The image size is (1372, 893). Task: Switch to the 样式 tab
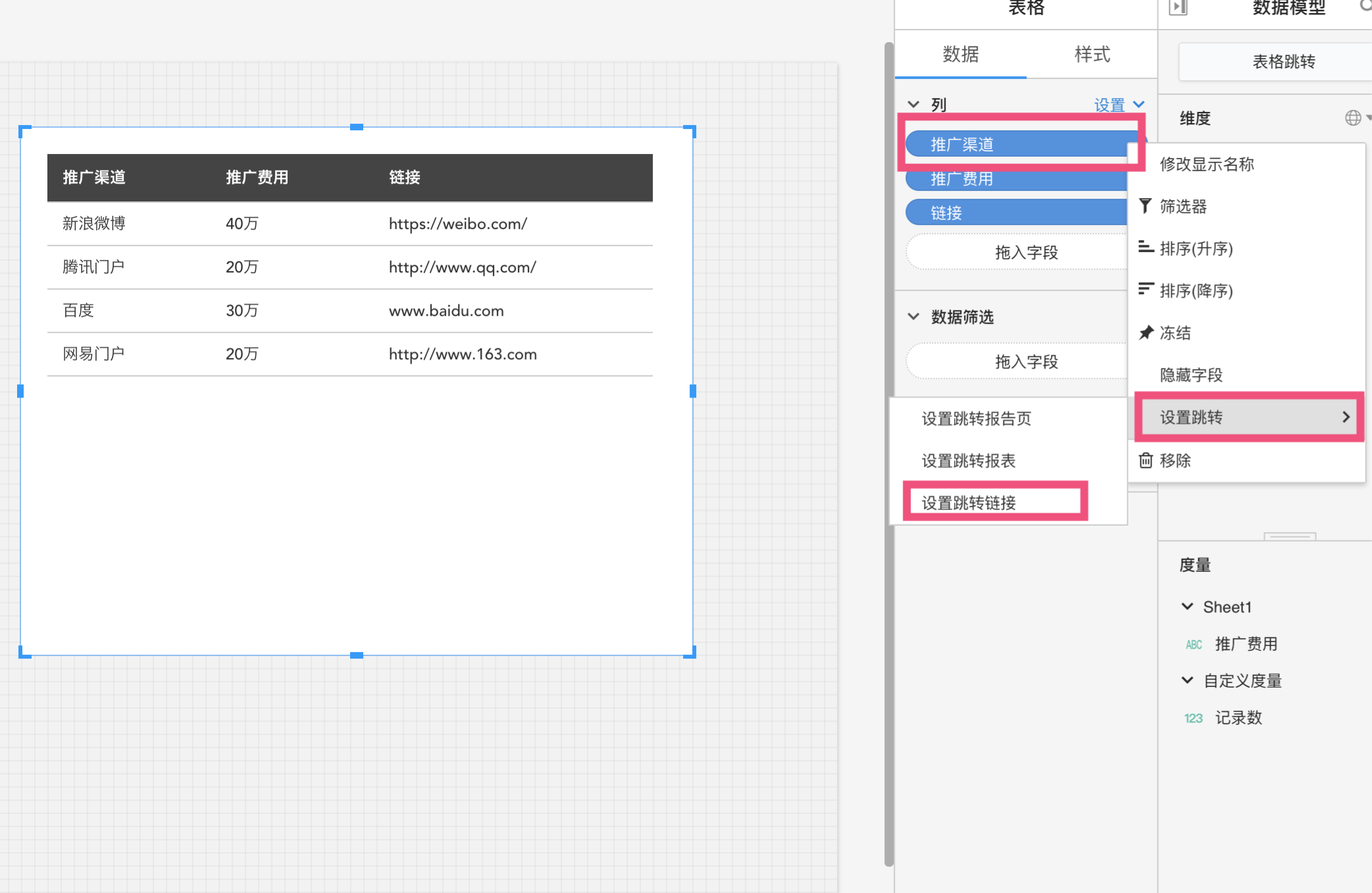[x=1092, y=54]
